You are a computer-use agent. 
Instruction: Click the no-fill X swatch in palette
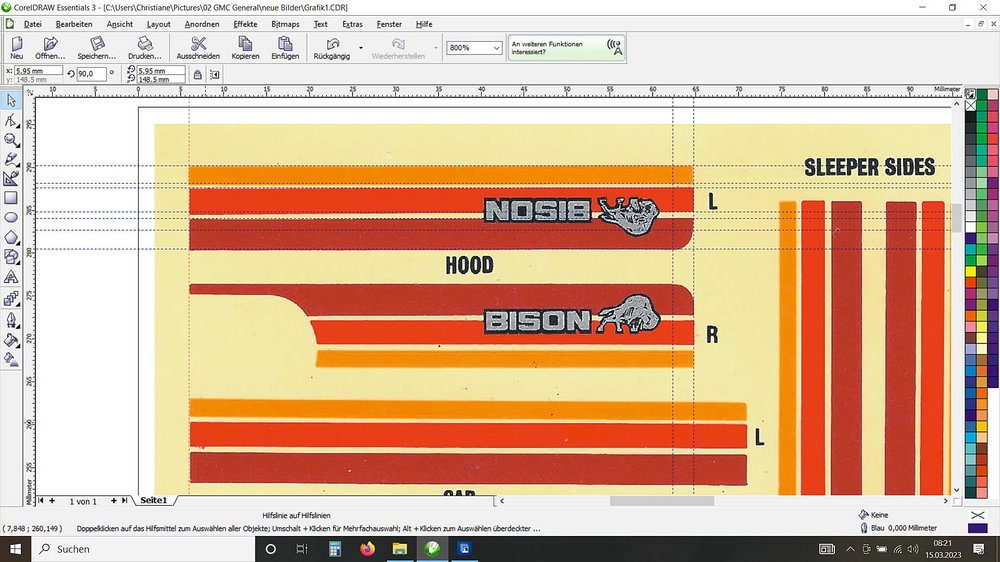[x=971, y=105]
